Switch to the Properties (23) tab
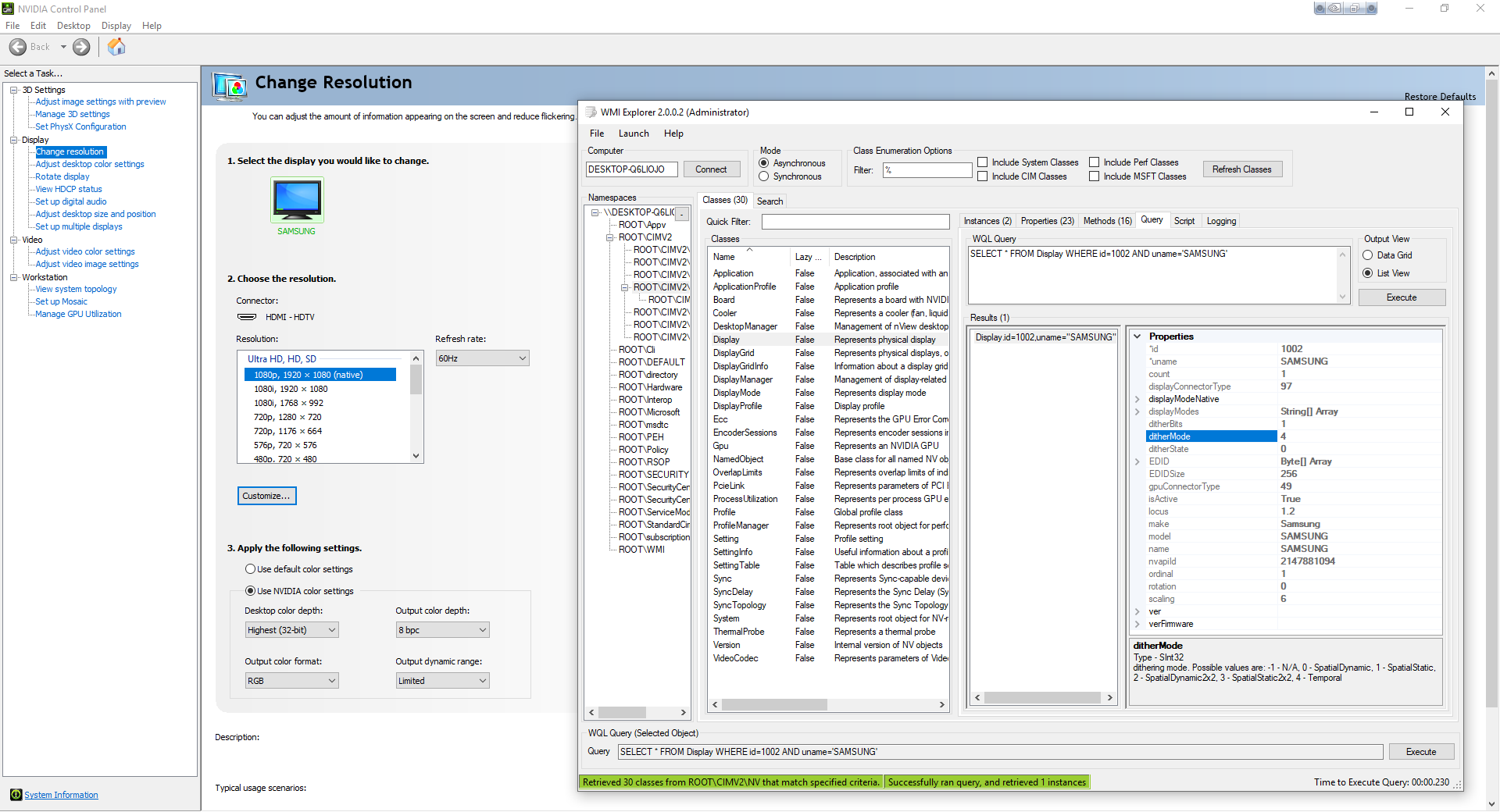The width and height of the screenshot is (1500, 812). click(1047, 221)
